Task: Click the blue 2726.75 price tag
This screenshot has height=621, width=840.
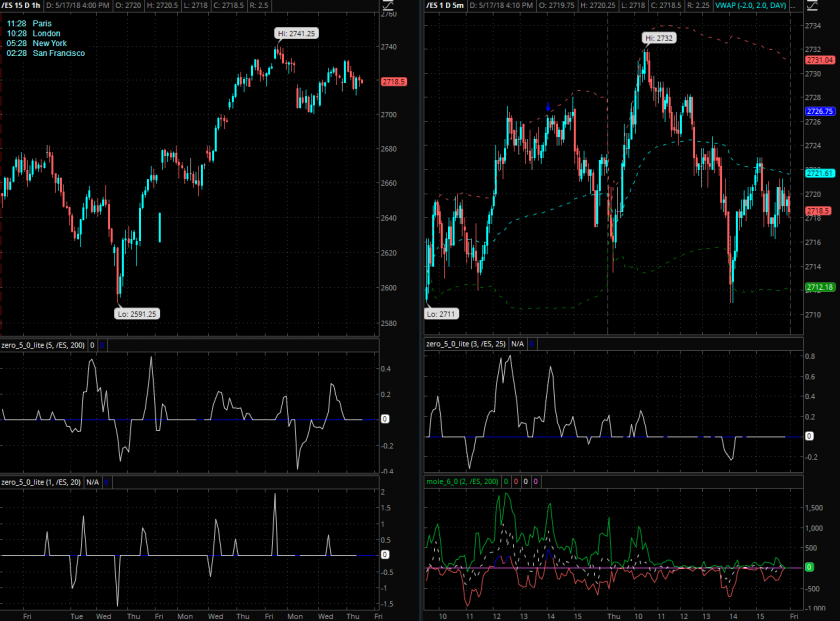Action: click(819, 112)
